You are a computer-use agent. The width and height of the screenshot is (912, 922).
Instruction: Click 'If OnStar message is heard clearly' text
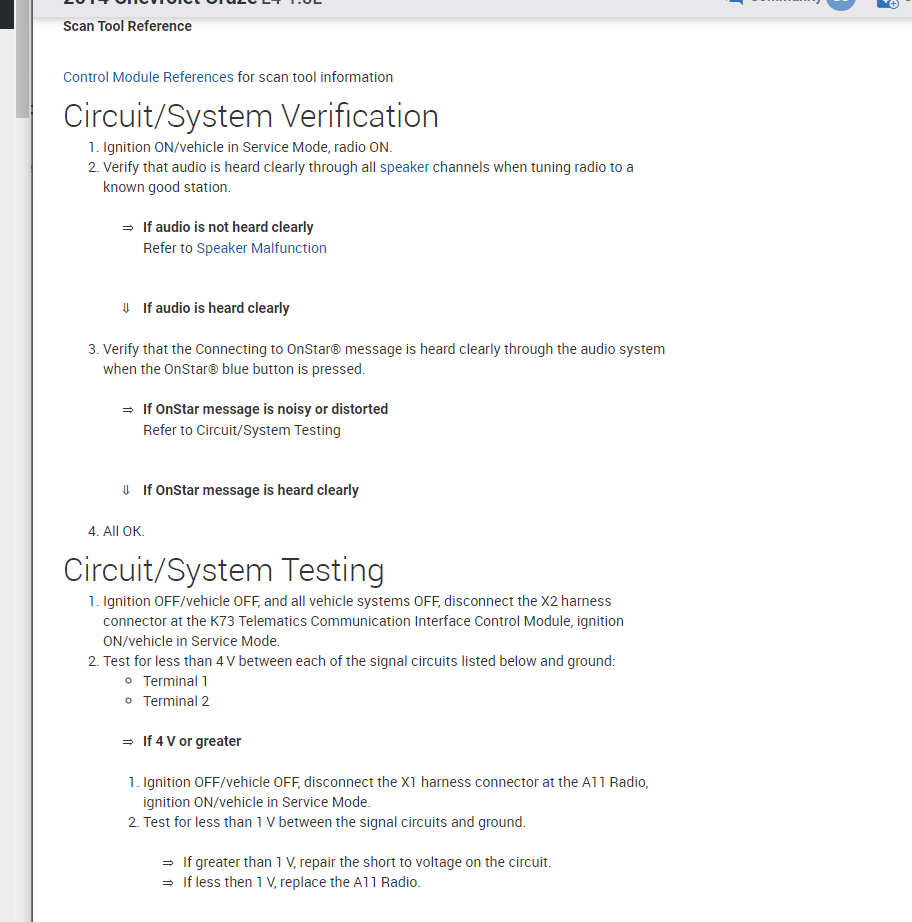coord(250,490)
